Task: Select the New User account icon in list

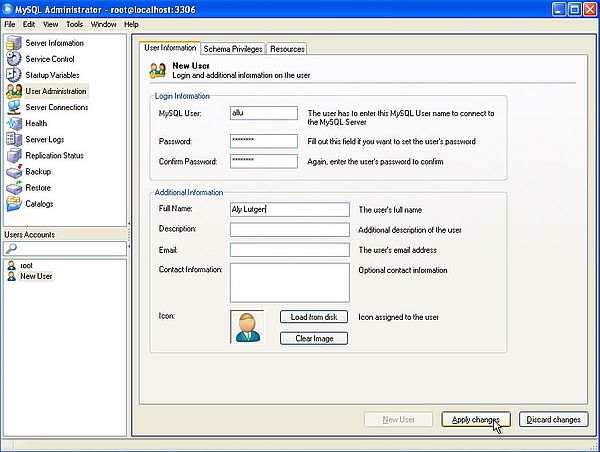Action: click(12, 276)
